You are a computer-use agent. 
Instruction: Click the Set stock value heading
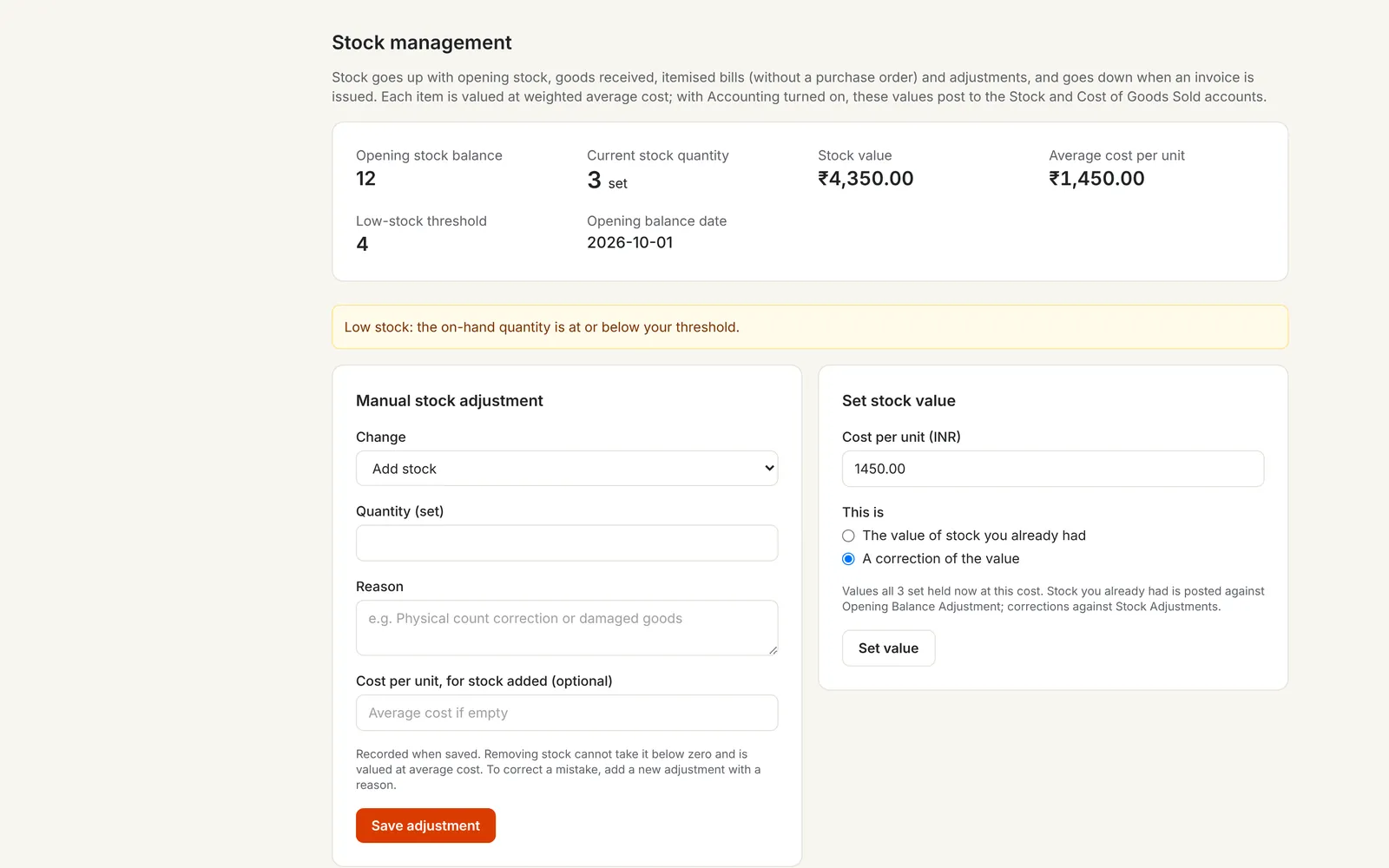pos(899,401)
